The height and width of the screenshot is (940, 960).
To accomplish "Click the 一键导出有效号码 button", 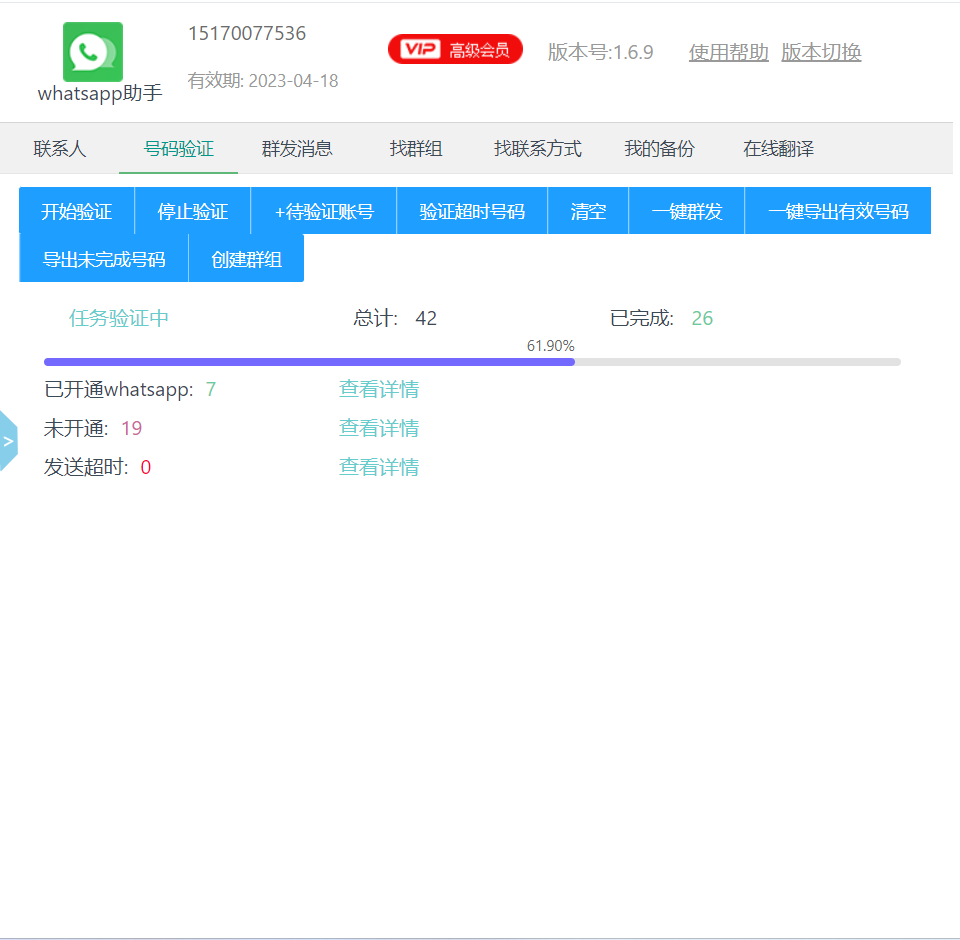I will 838,211.
